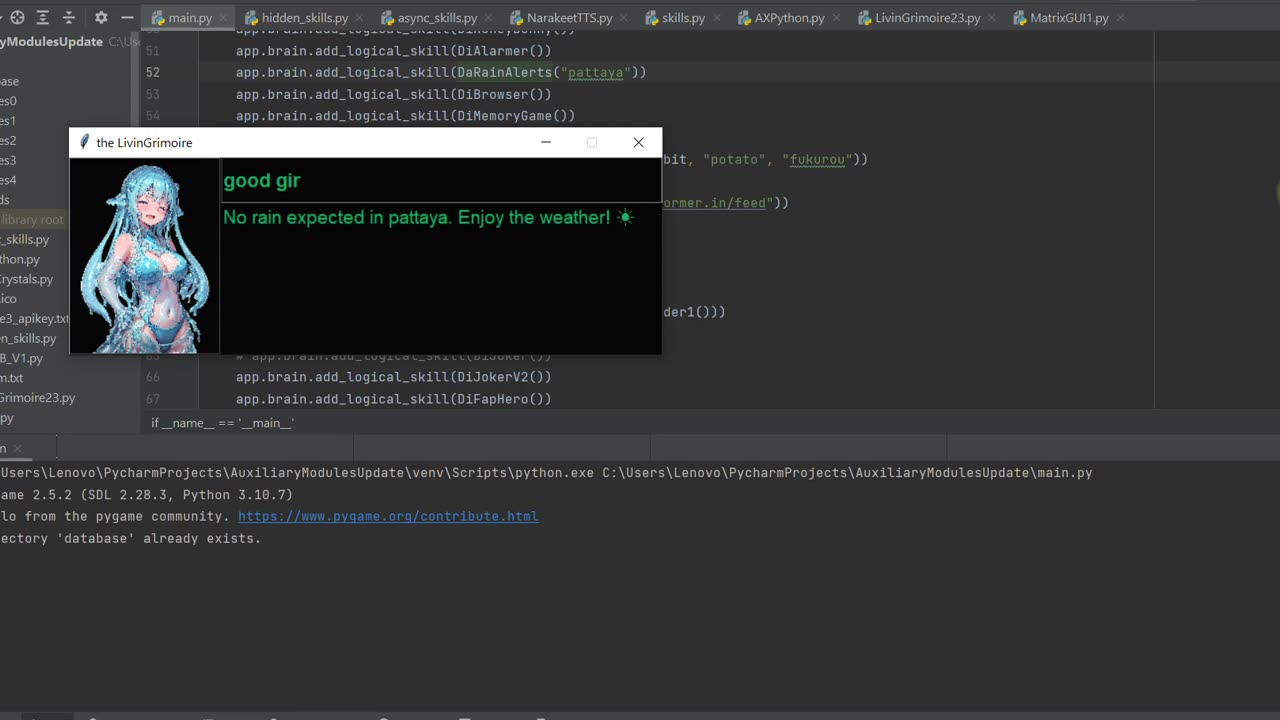The height and width of the screenshot is (720, 1280).
Task: Click the 'directory database already exists' console line
Action: click(130, 538)
